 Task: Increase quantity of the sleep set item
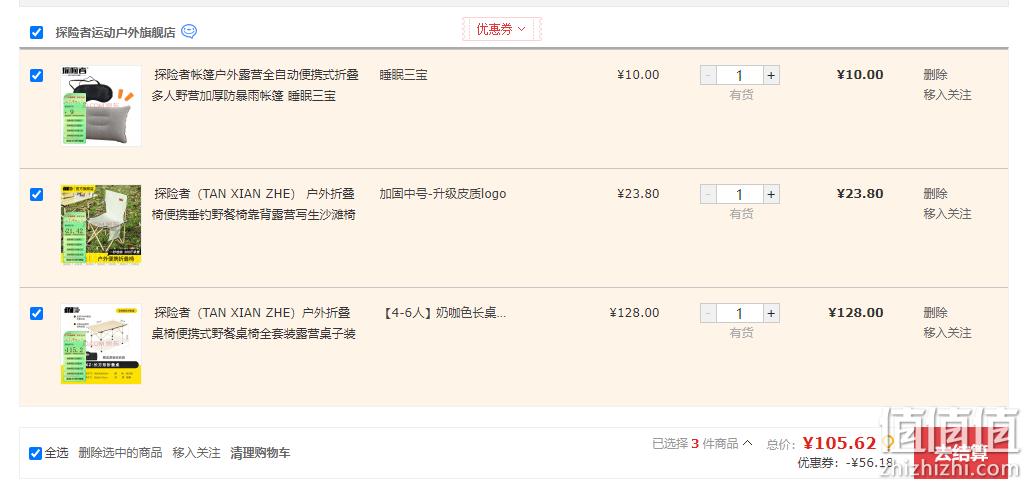[x=771, y=75]
